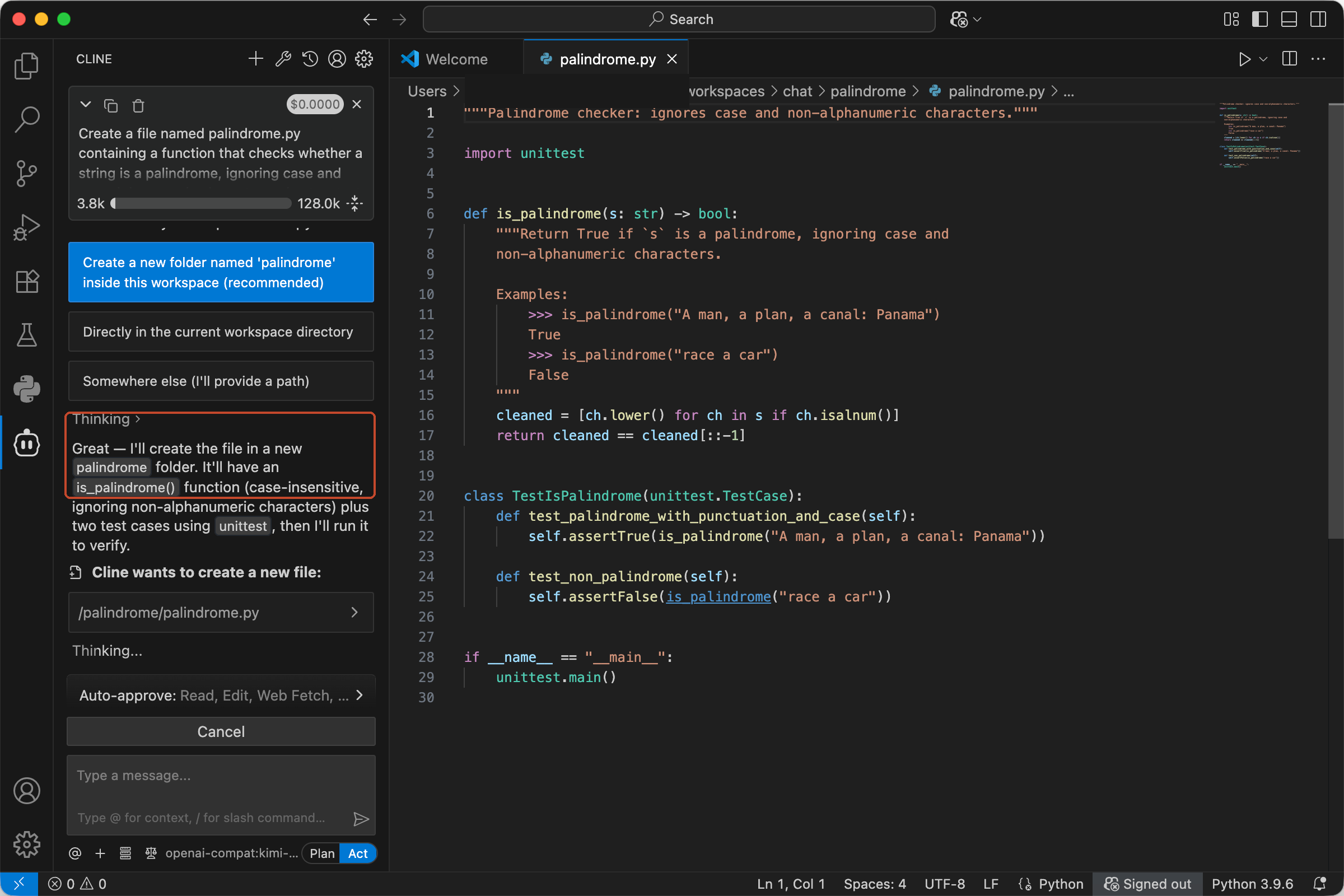
Task: Open the Source Control view
Action: (26, 173)
